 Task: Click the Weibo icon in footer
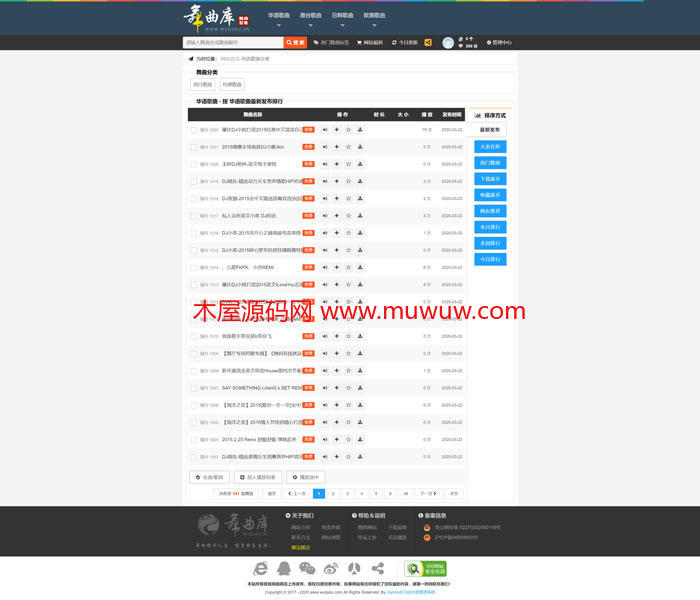pyautogui.click(x=331, y=567)
